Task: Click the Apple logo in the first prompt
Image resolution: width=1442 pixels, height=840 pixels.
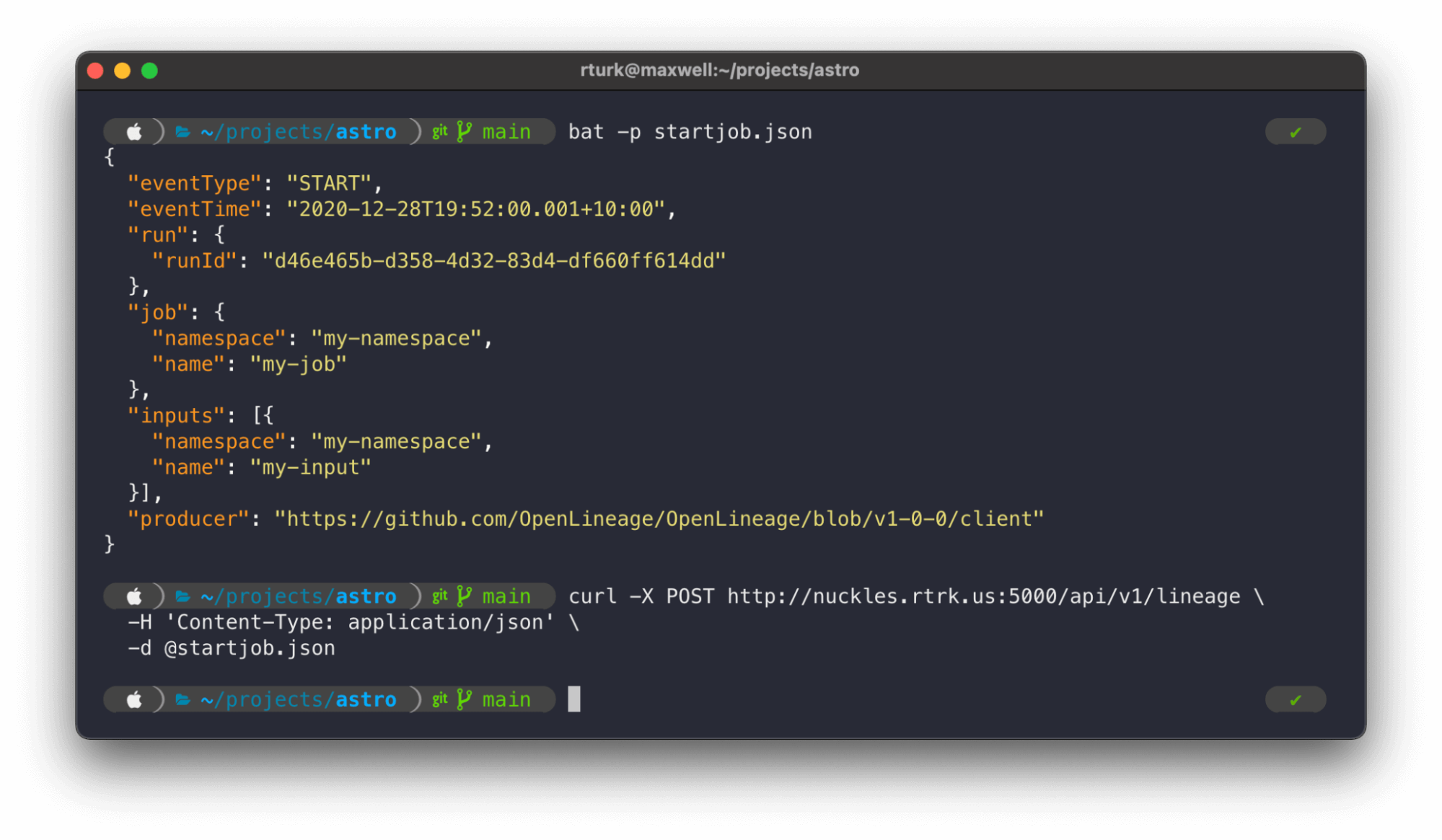Action: pyautogui.click(x=133, y=131)
